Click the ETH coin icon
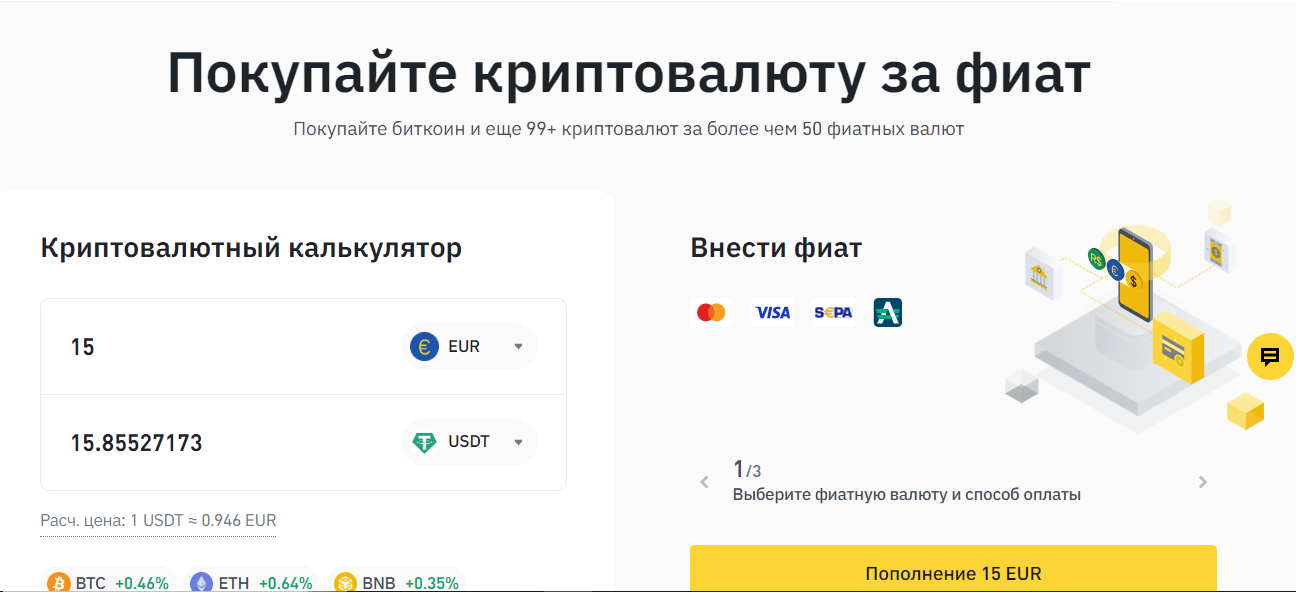1296x592 pixels. (x=203, y=581)
